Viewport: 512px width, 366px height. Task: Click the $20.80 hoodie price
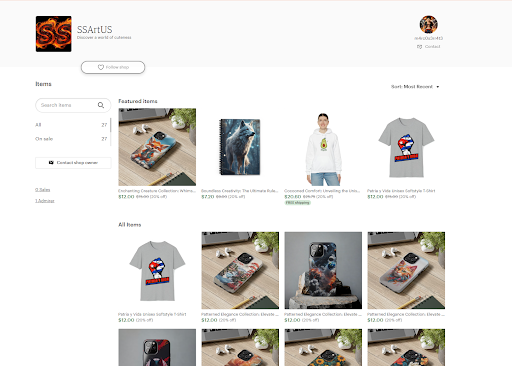(x=293, y=197)
